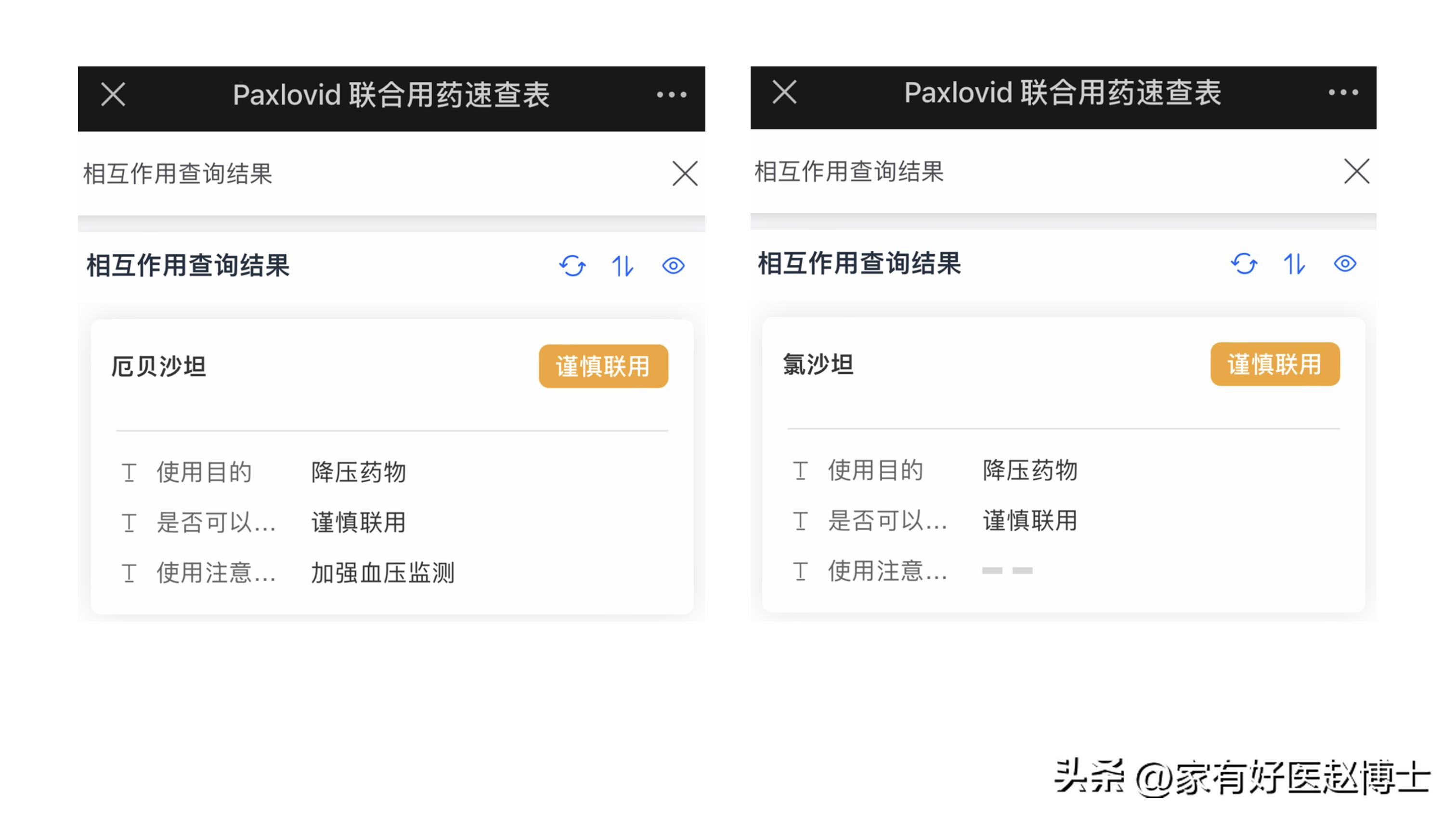Click the refresh icon on 氯沙坦 result panel
1456x819 pixels.
coord(1245,264)
